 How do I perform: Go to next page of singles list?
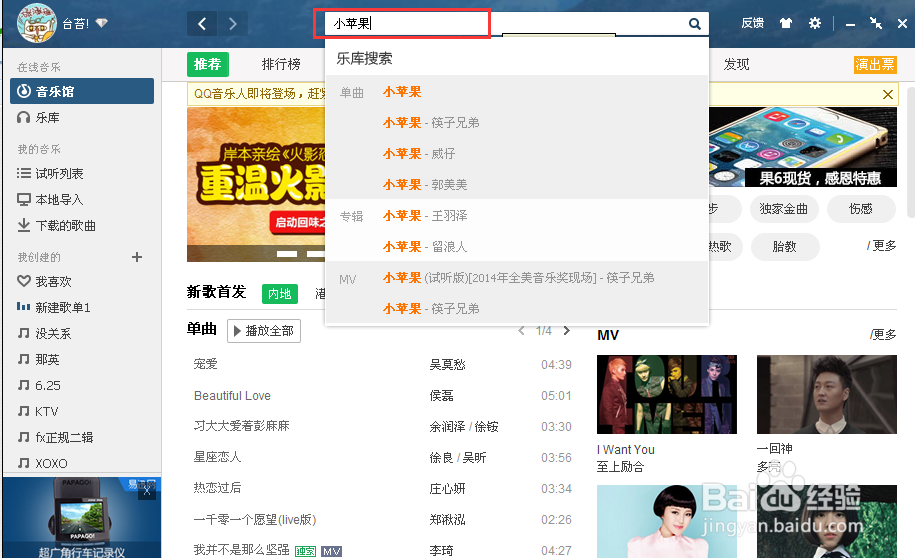[567, 331]
